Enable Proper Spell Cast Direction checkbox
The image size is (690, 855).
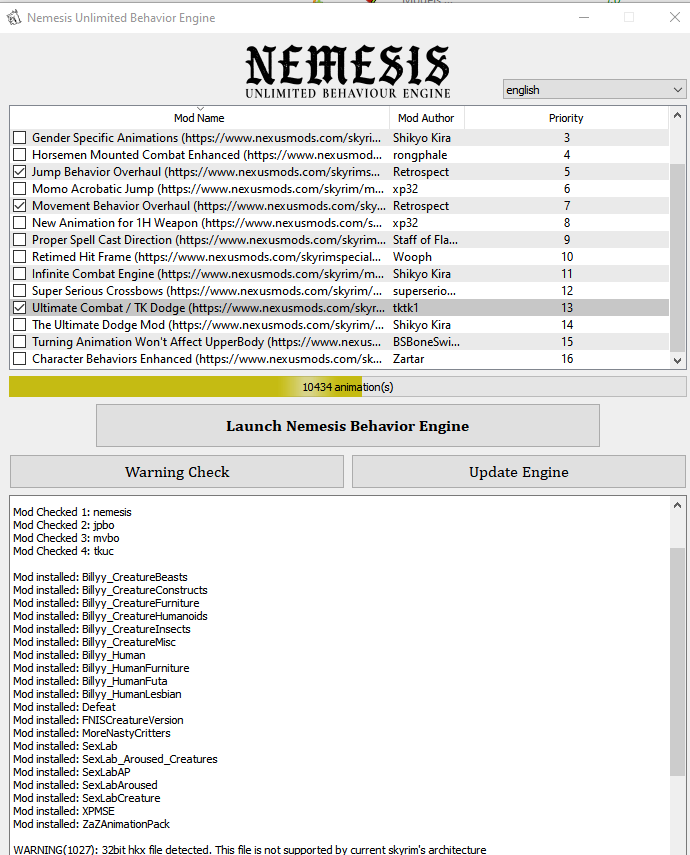point(20,240)
